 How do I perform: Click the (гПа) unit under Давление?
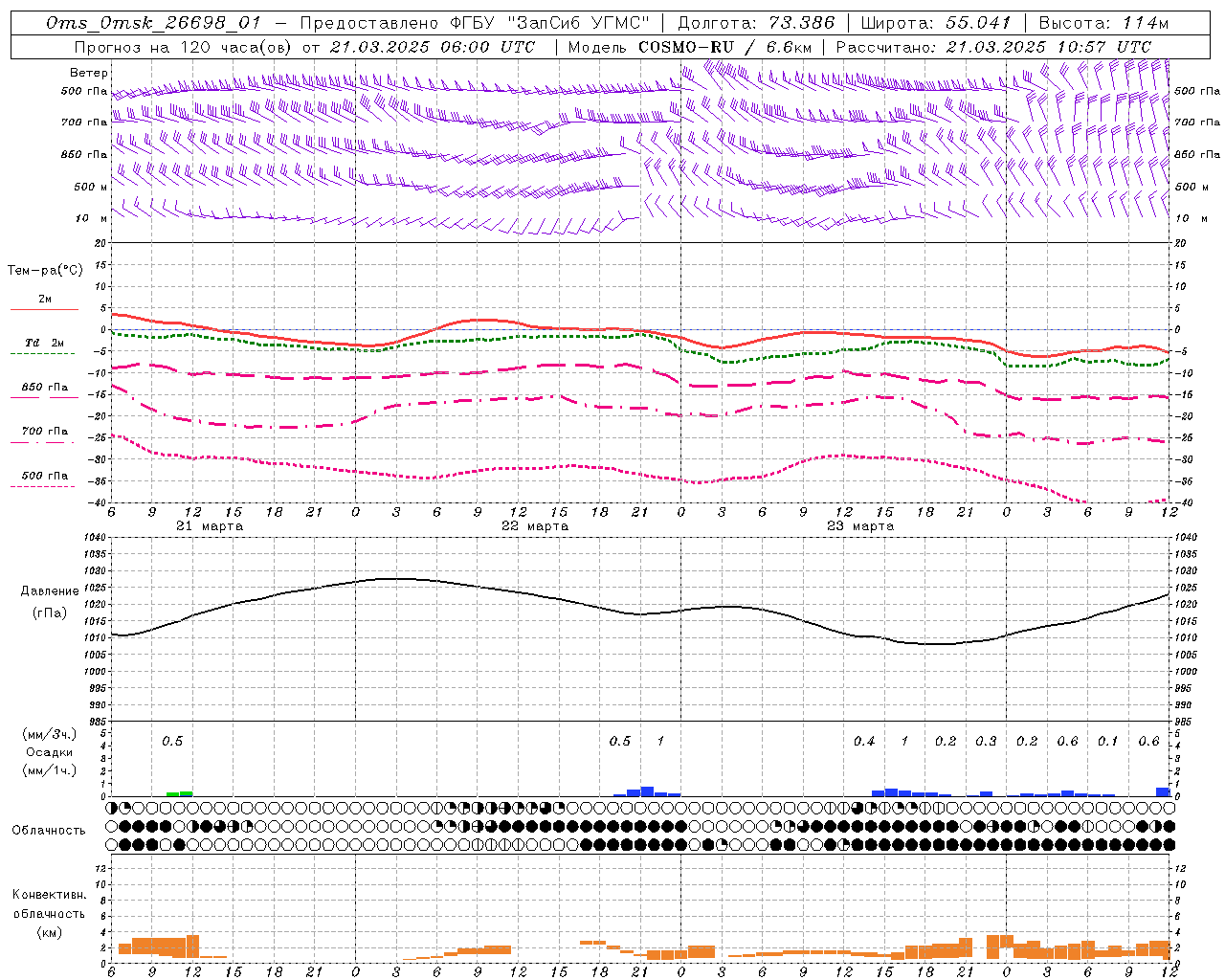[50, 613]
